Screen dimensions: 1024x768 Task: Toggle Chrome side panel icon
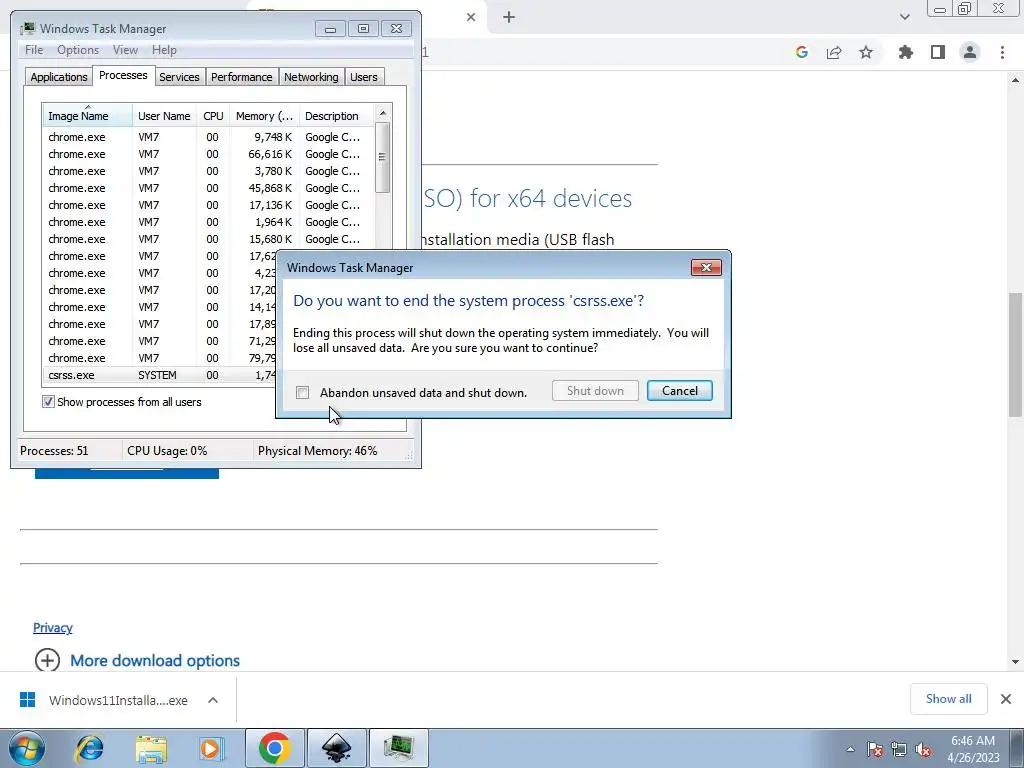pyautogui.click(x=938, y=52)
